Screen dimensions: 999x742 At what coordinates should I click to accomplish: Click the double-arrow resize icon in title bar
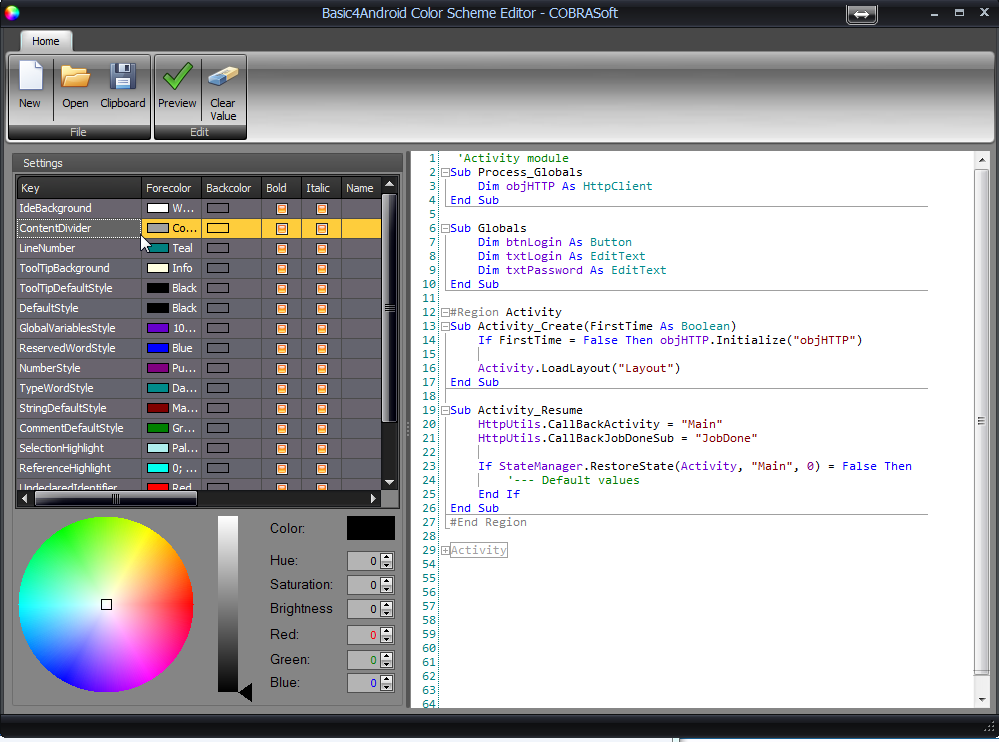coord(861,14)
